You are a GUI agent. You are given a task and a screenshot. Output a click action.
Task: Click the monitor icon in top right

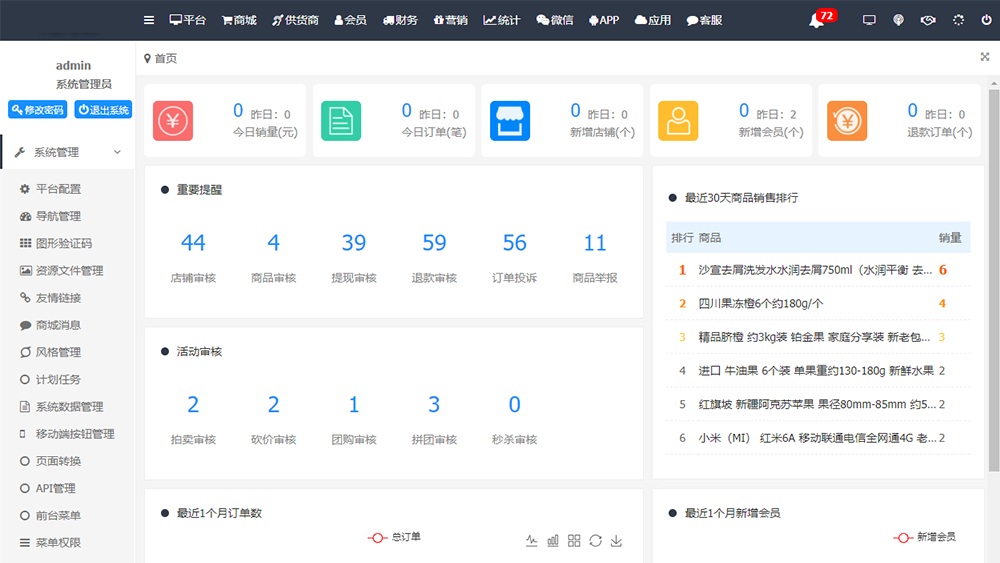point(869,20)
